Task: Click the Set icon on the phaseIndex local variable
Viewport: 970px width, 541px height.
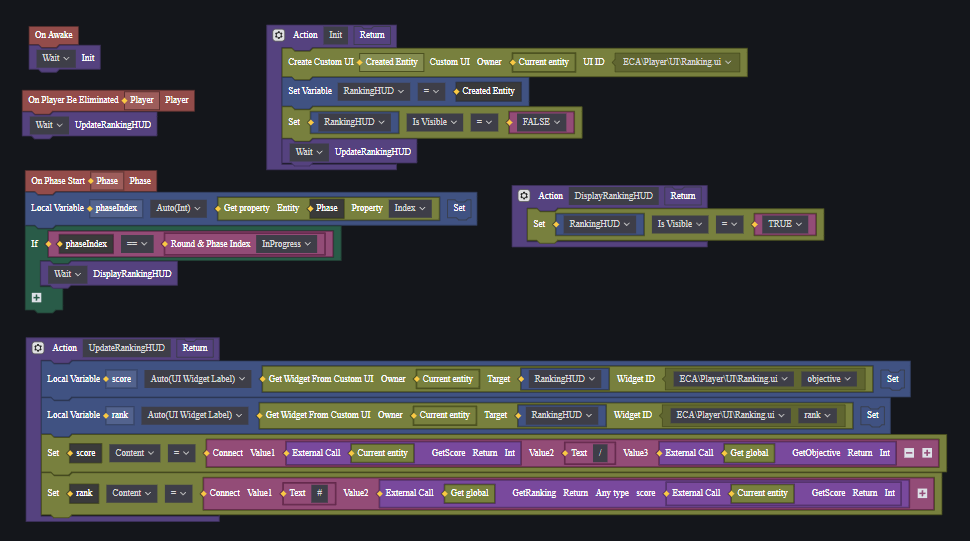Action: pyautogui.click(x=459, y=208)
